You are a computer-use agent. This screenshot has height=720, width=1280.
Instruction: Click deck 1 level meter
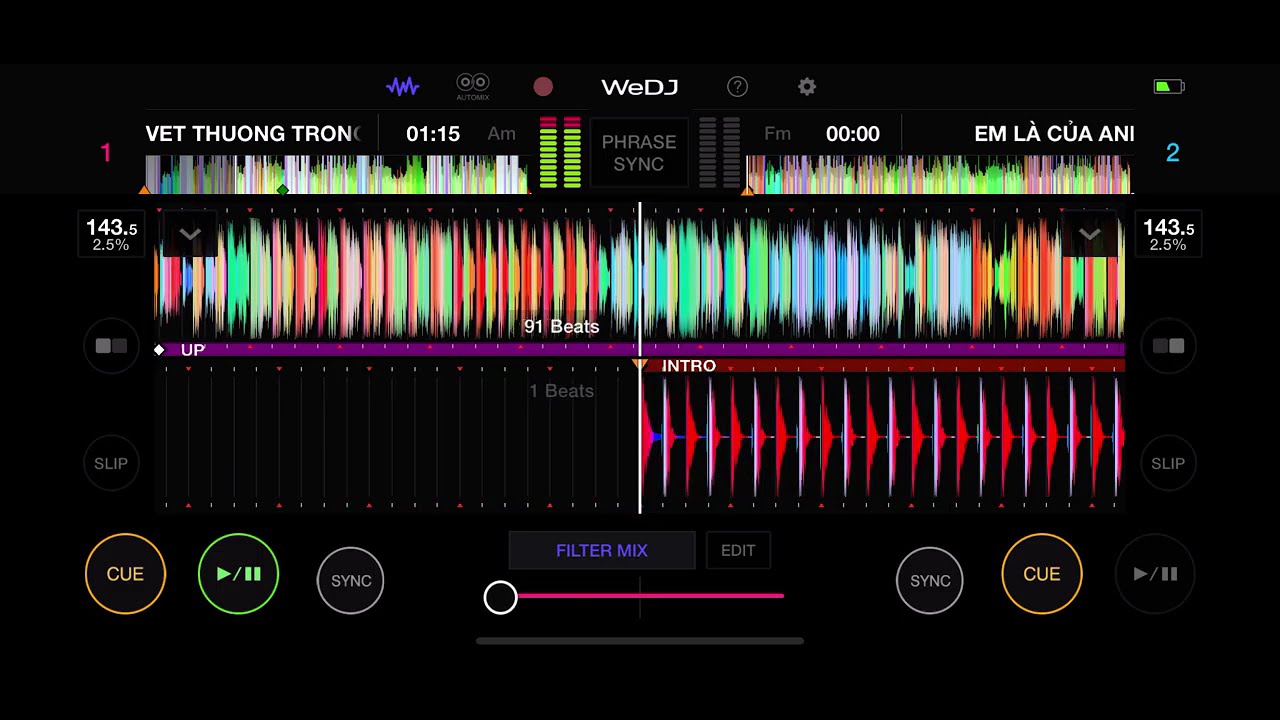(x=560, y=153)
